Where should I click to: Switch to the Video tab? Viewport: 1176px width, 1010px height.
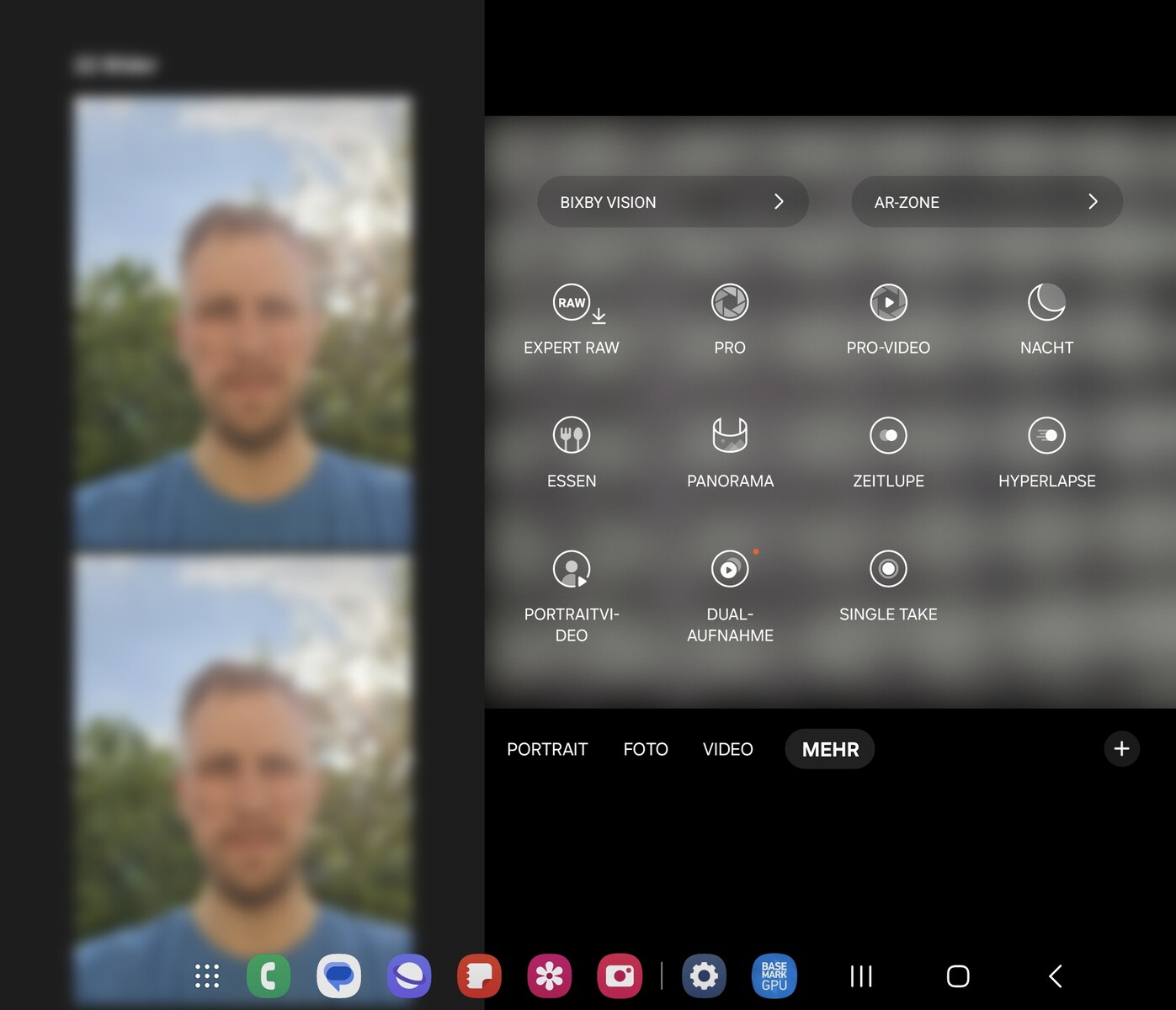click(728, 749)
